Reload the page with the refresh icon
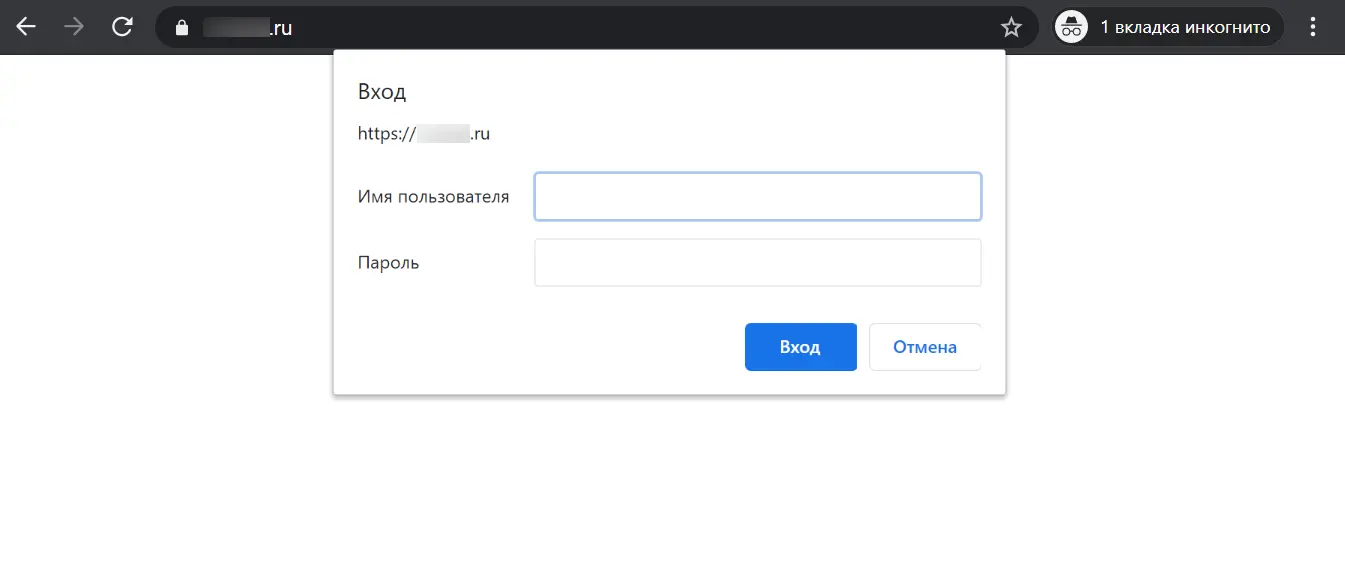This screenshot has width=1345, height=586. click(x=122, y=27)
